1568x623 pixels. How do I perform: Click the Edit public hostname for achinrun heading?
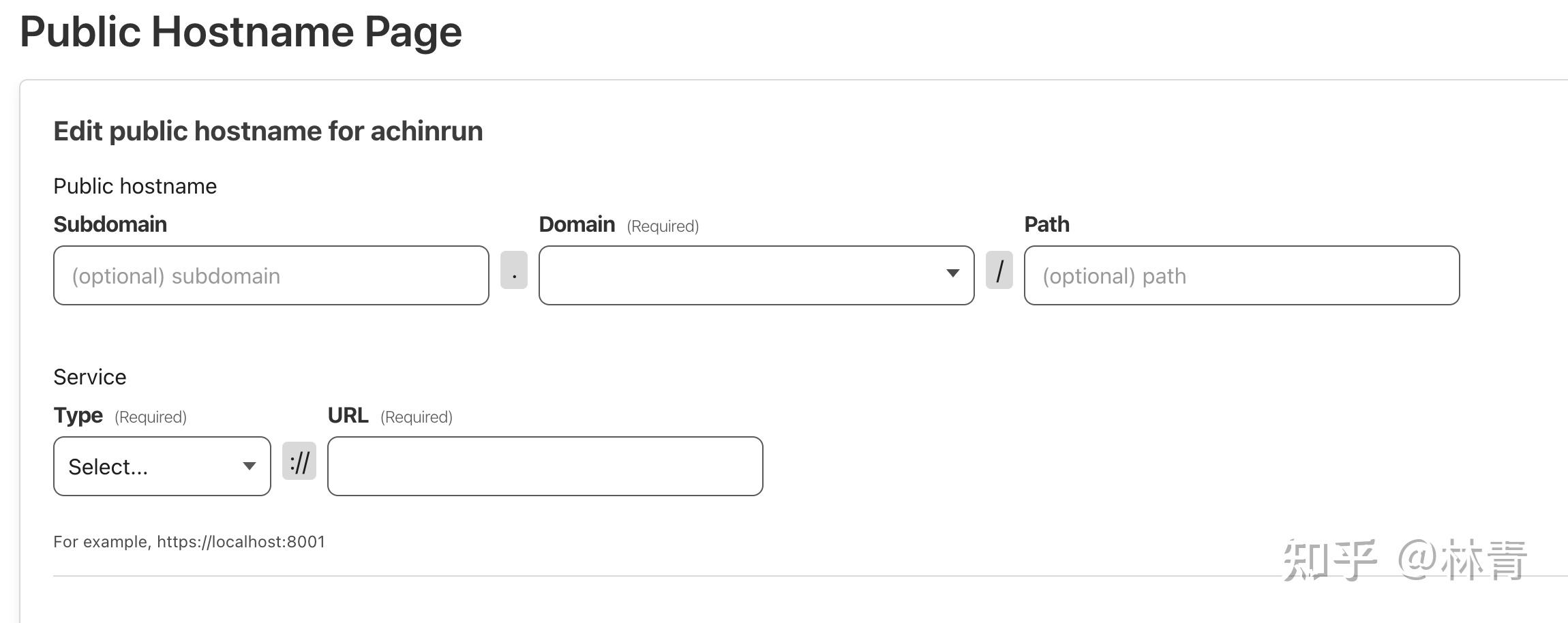pyautogui.click(x=268, y=130)
